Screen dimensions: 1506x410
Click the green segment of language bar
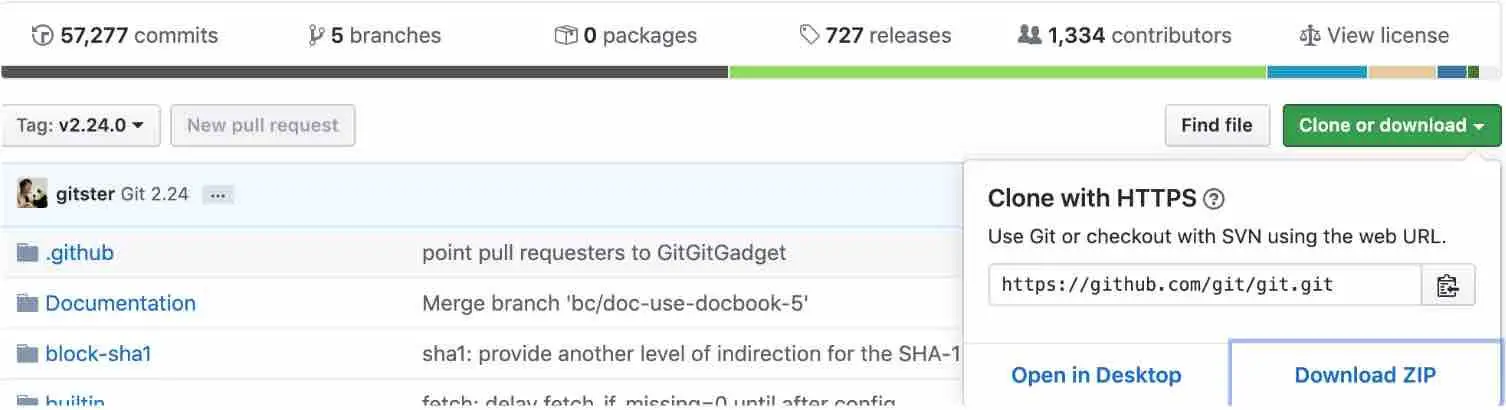coord(998,72)
